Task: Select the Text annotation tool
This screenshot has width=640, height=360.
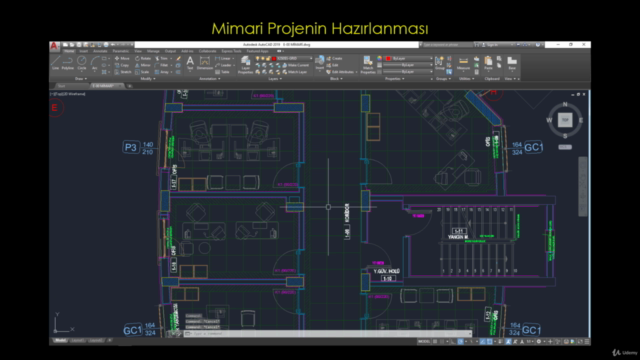Action: coord(190,64)
